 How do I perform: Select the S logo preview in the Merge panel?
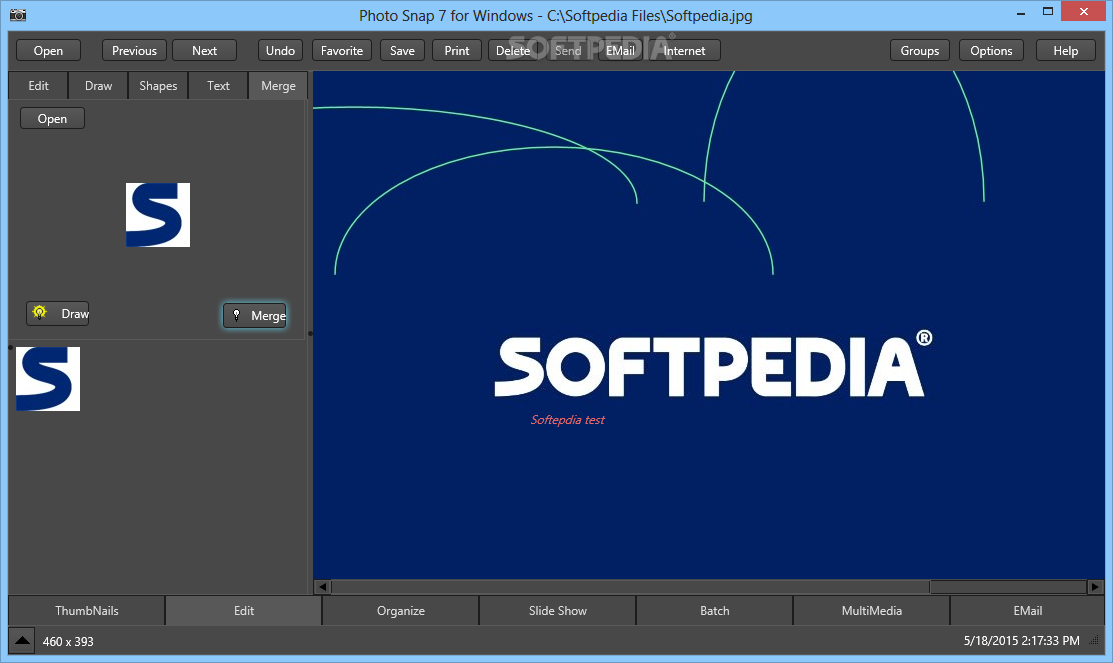pyautogui.click(x=158, y=215)
